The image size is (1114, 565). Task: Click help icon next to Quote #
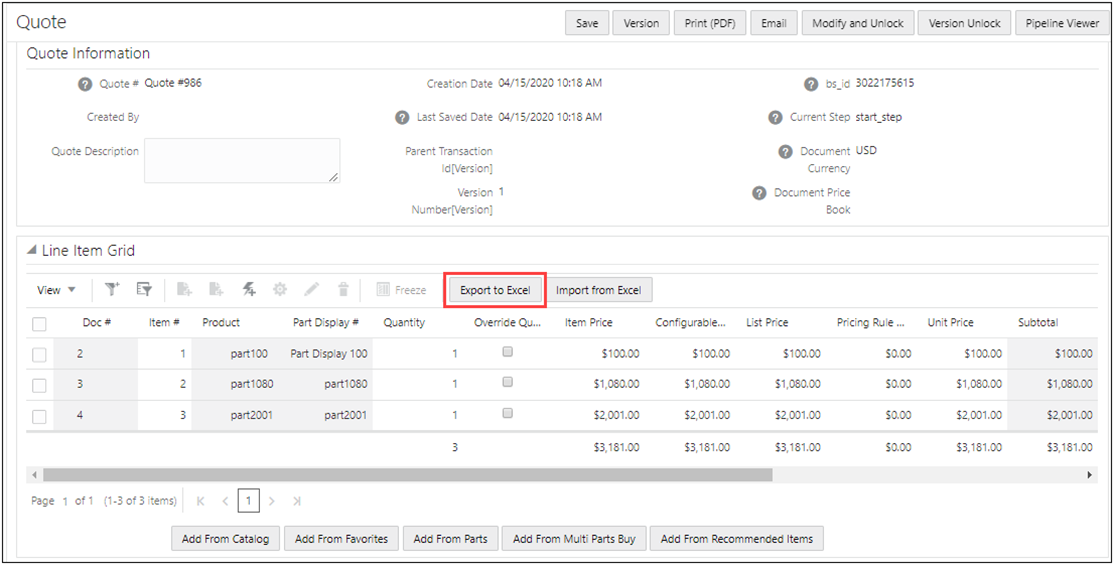pos(85,85)
